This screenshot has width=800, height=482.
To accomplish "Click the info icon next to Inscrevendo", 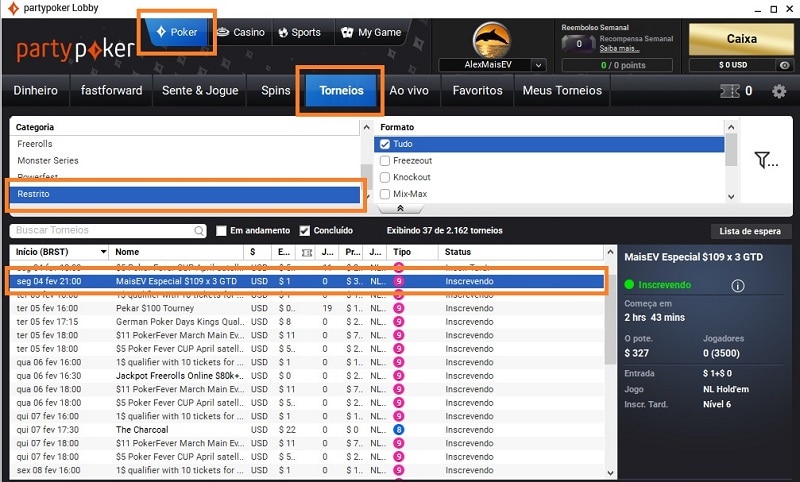I will [x=738, y=286].
